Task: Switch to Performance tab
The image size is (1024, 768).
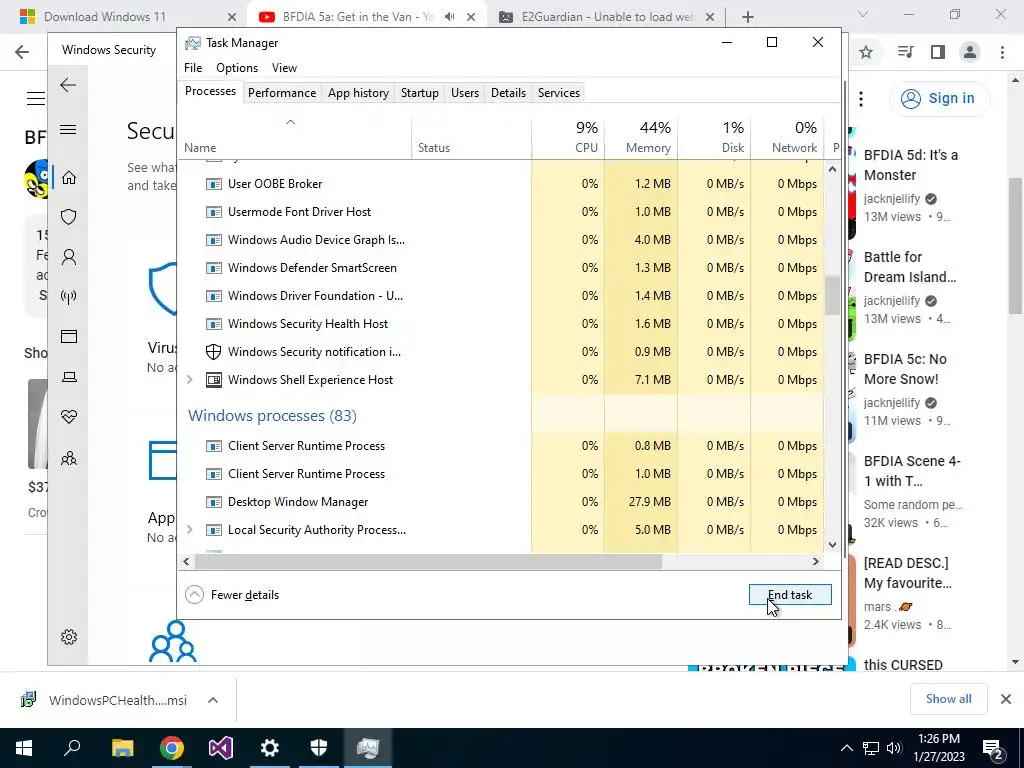Action: click(x=281, y=93)
